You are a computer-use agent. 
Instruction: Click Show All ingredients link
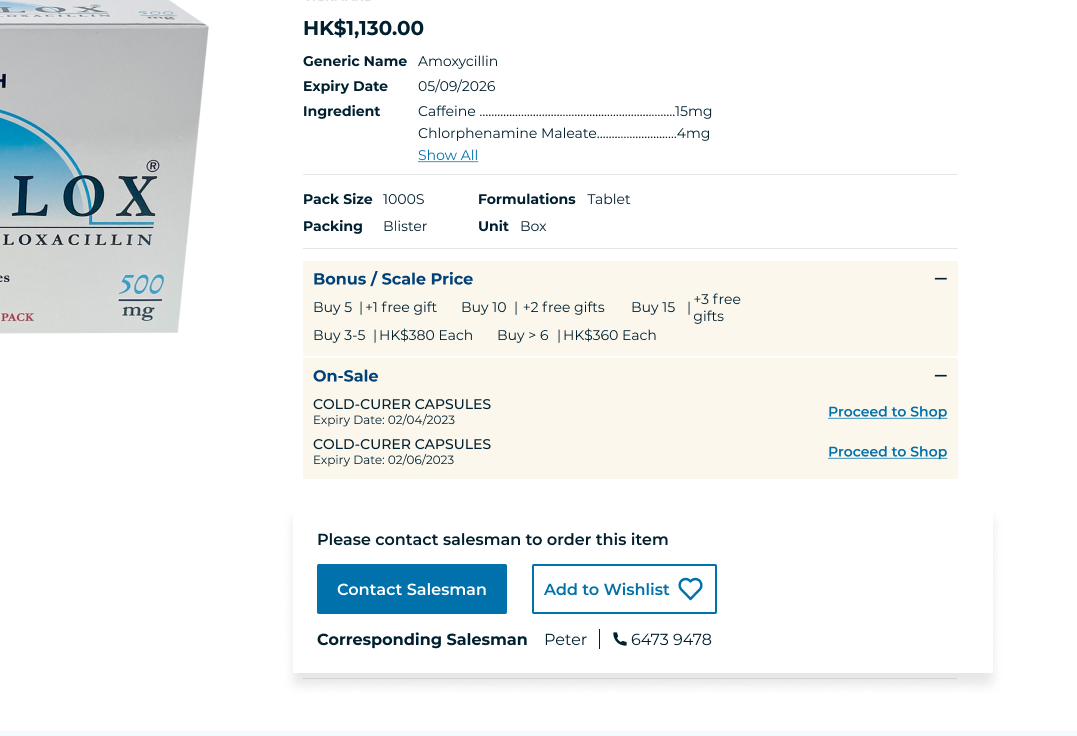tap(448, 155)
